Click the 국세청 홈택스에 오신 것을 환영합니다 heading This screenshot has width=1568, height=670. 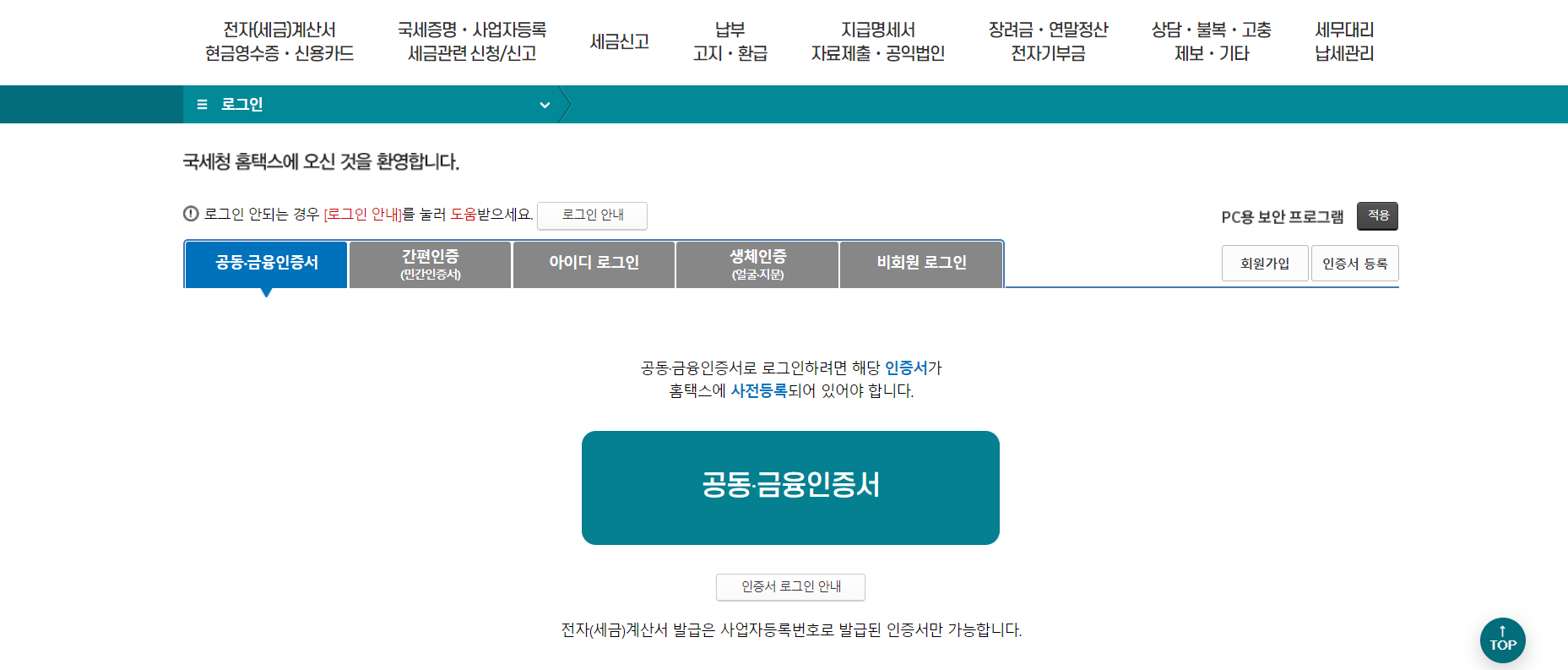click(x=321, y=161)
